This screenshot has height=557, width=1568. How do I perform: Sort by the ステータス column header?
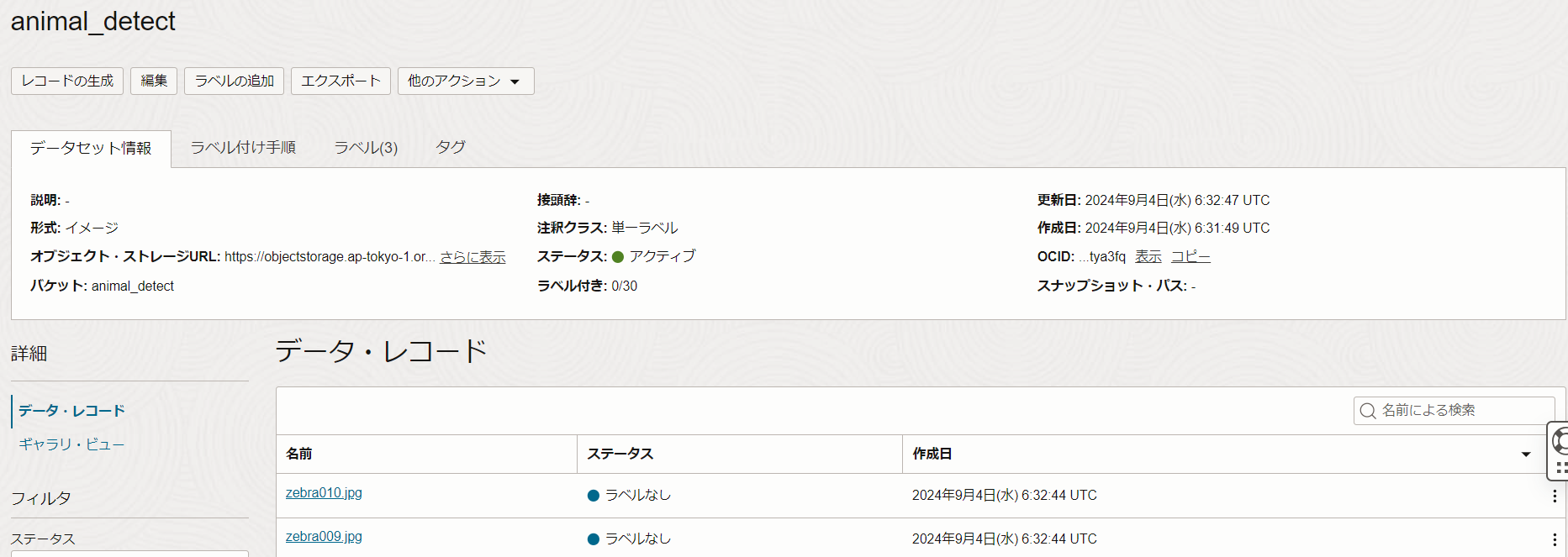tap(740, 454)
